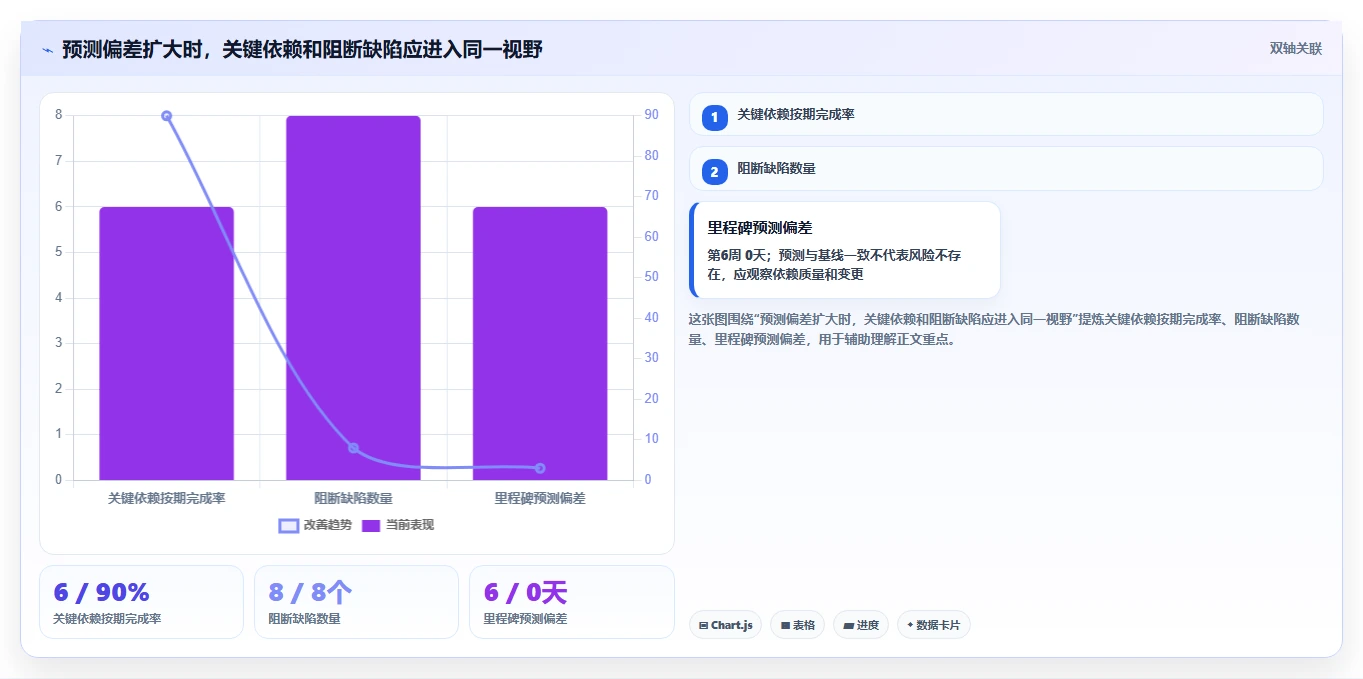Click right axis value 90
Screen dimensions: 1363x679
[x=651, y=115]
